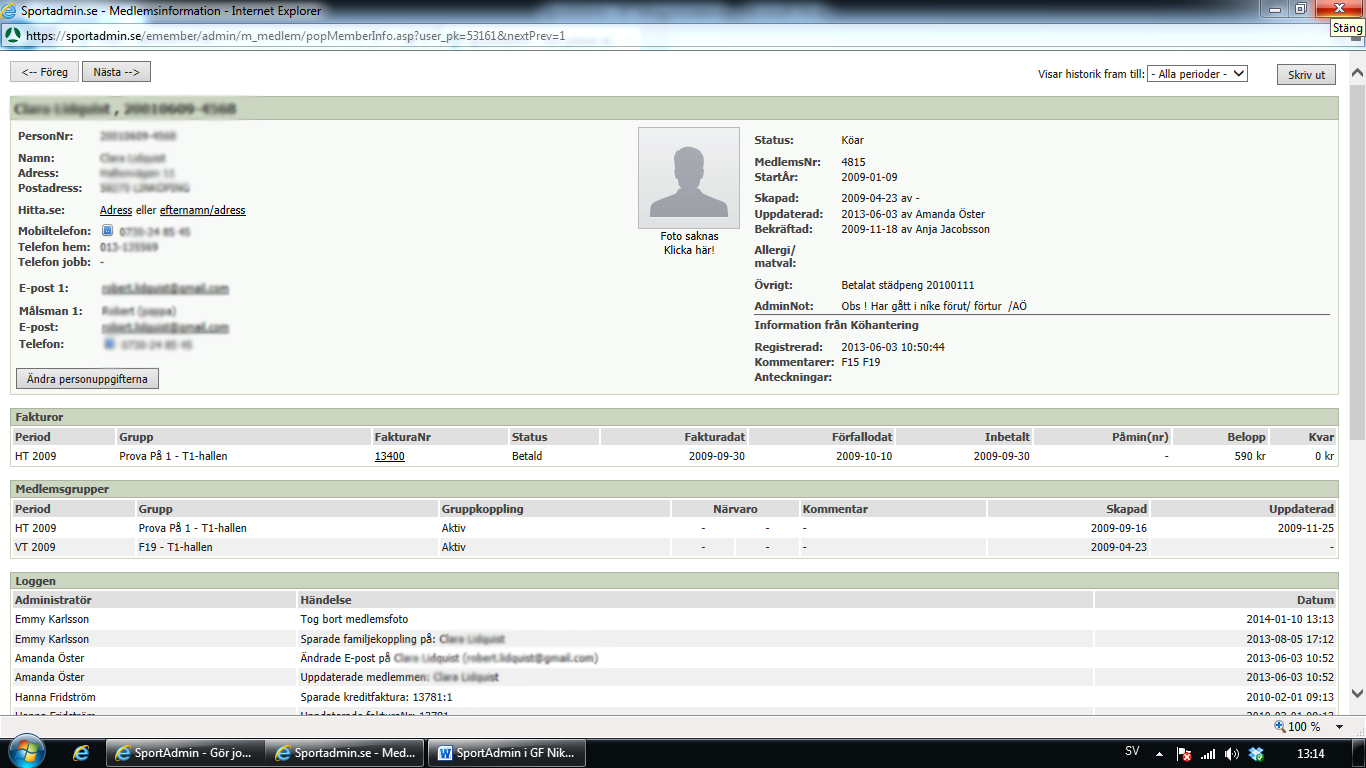Go to previous member with Föreg button
This screenshot has width=1366, height=768.
[44, 72]
